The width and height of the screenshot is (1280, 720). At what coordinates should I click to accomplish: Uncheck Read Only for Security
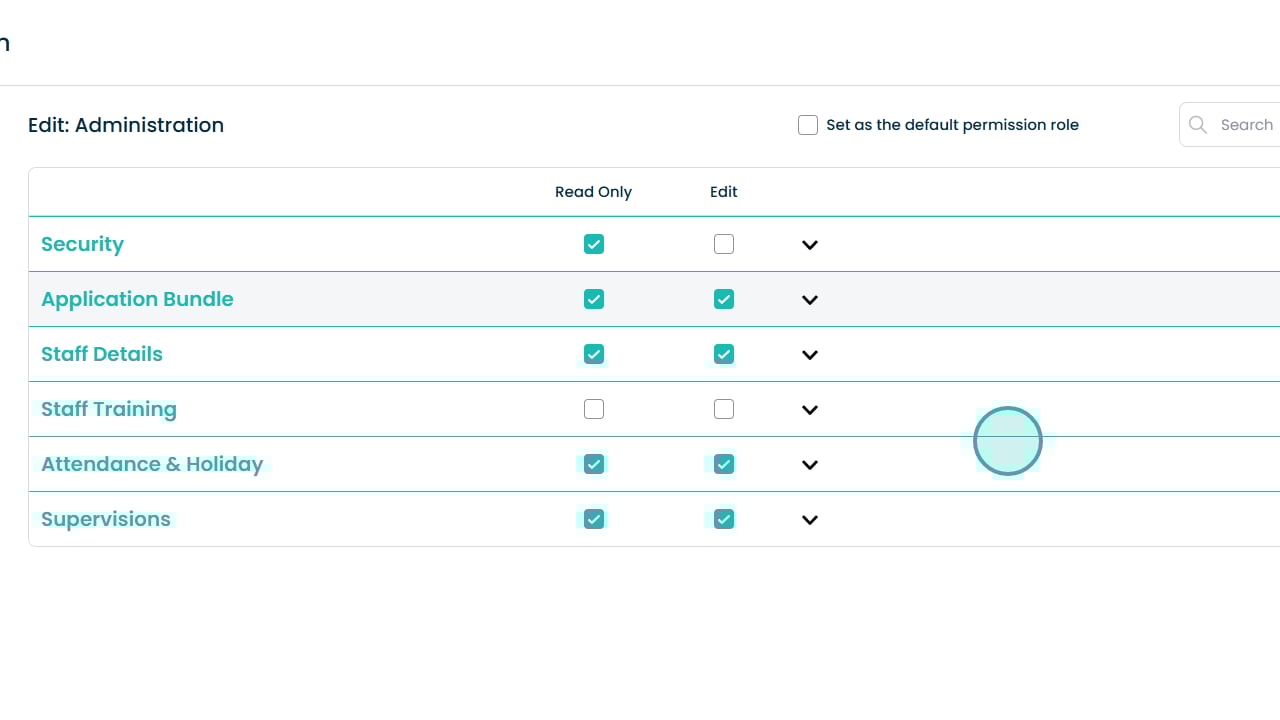(594, 244)
